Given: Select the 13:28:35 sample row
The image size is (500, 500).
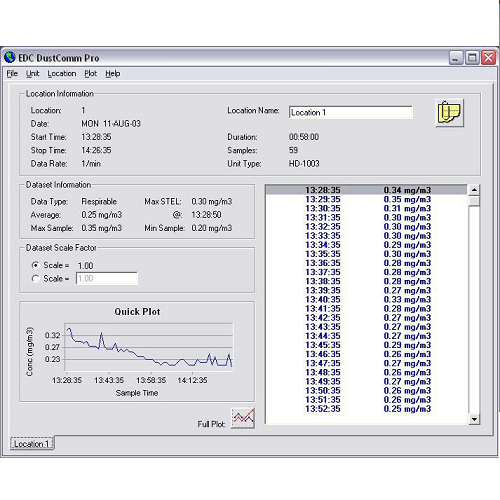Looking at the screenshot, I should [x=367, y=190].
